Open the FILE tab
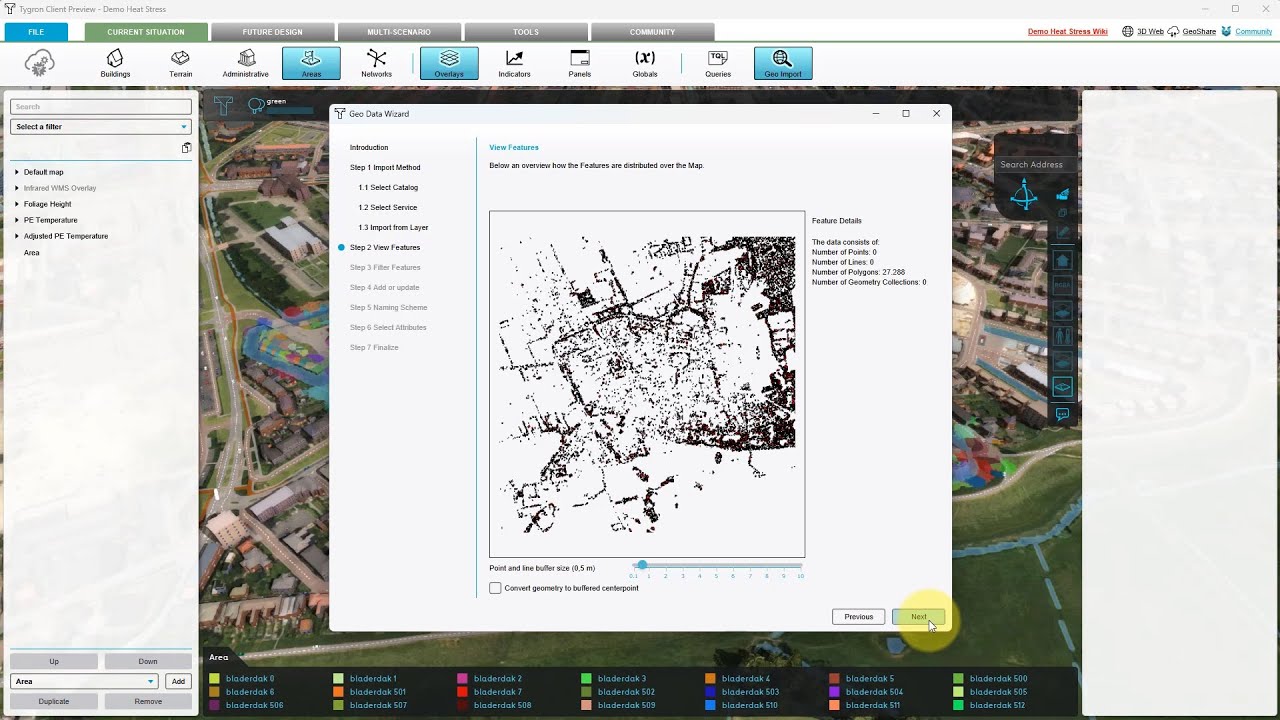 [x=36, y=32]
